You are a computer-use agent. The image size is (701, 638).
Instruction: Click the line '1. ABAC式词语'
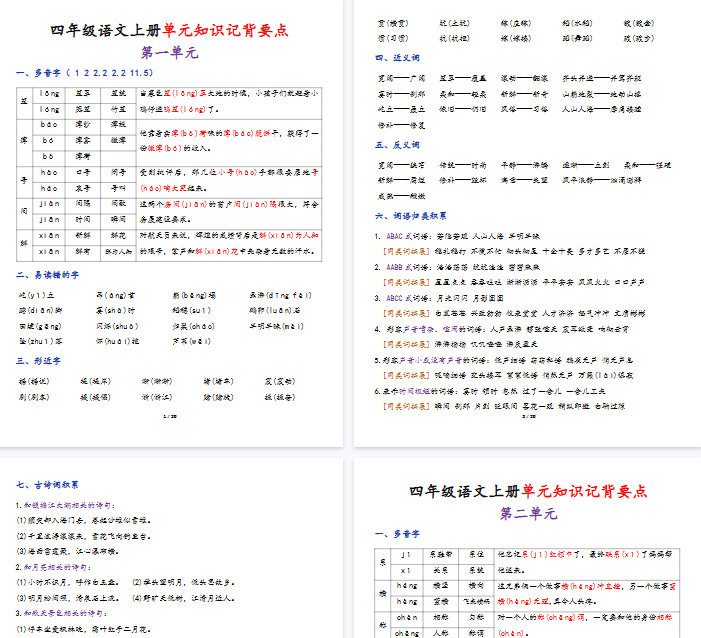click(457, 236)
